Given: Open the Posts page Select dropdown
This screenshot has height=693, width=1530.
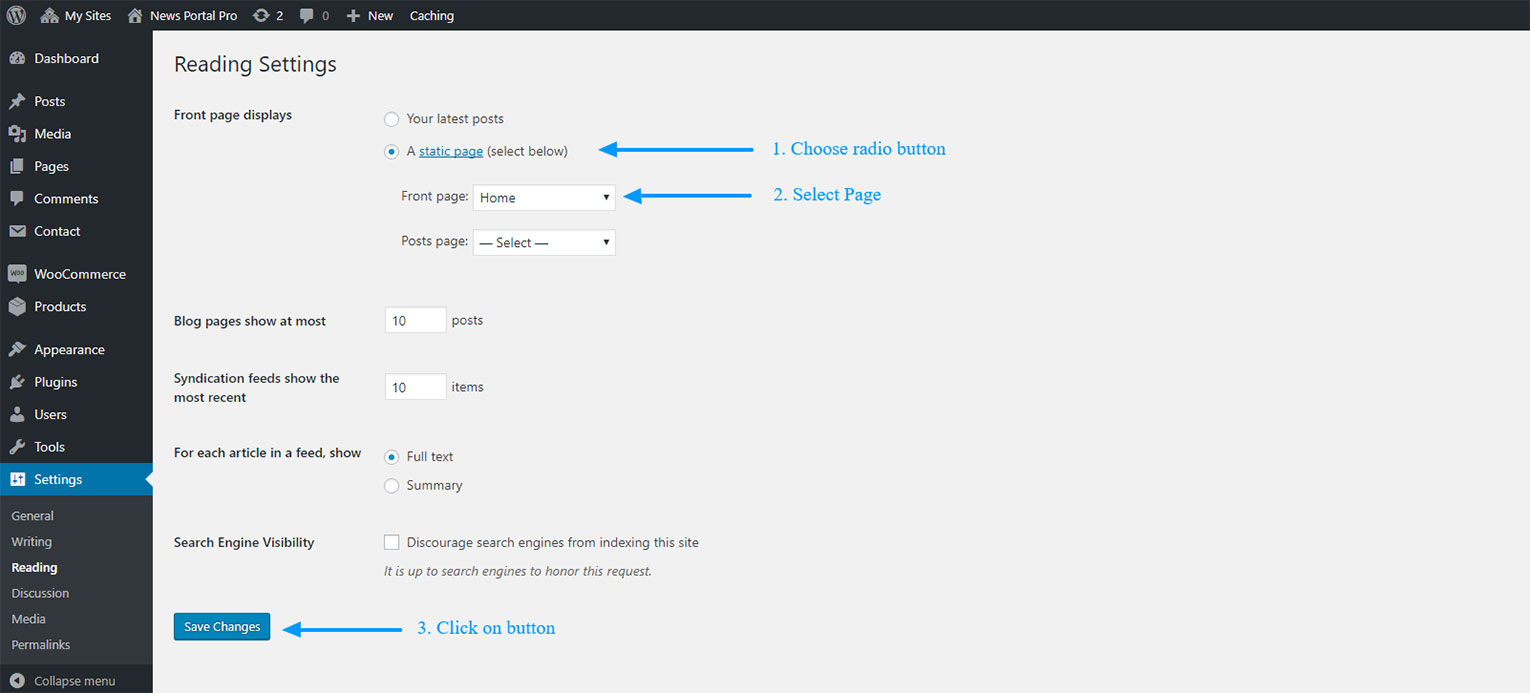Looking at the screenshot, I should pos(544,242).
